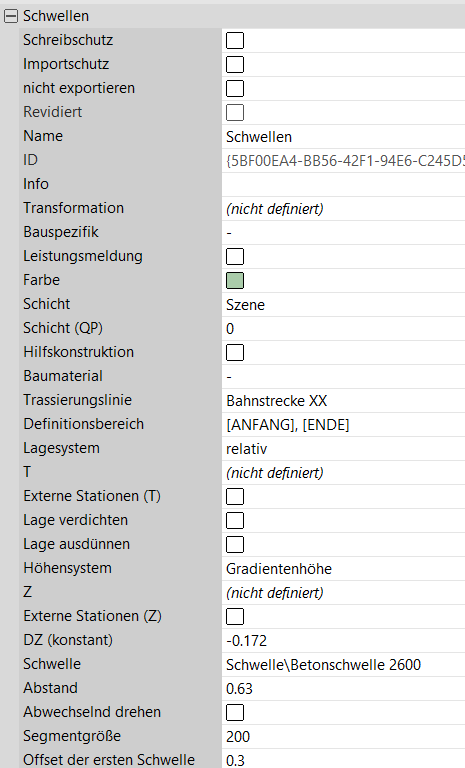The width and height of the screenshot is (465, 768).
Task: Check the nicht exportieren option
Action: coord(235,88)
